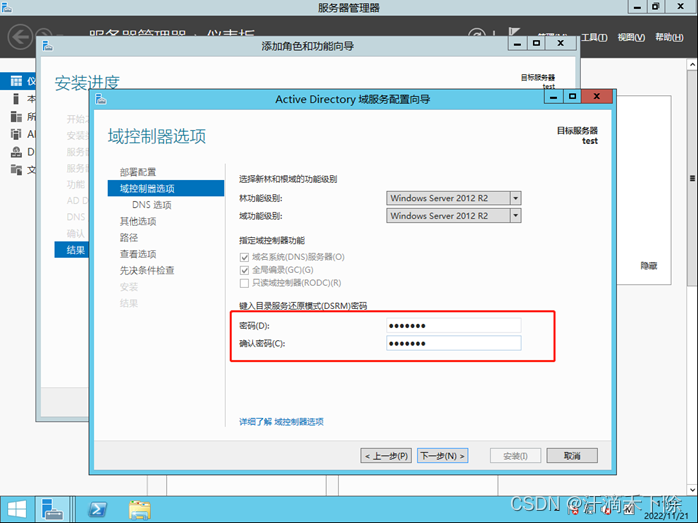The width and height of the screenshot is (698, 523).
Task: Go to DNS 选项 wizard step
Action: pyautogui.click(x=152, y=205)
